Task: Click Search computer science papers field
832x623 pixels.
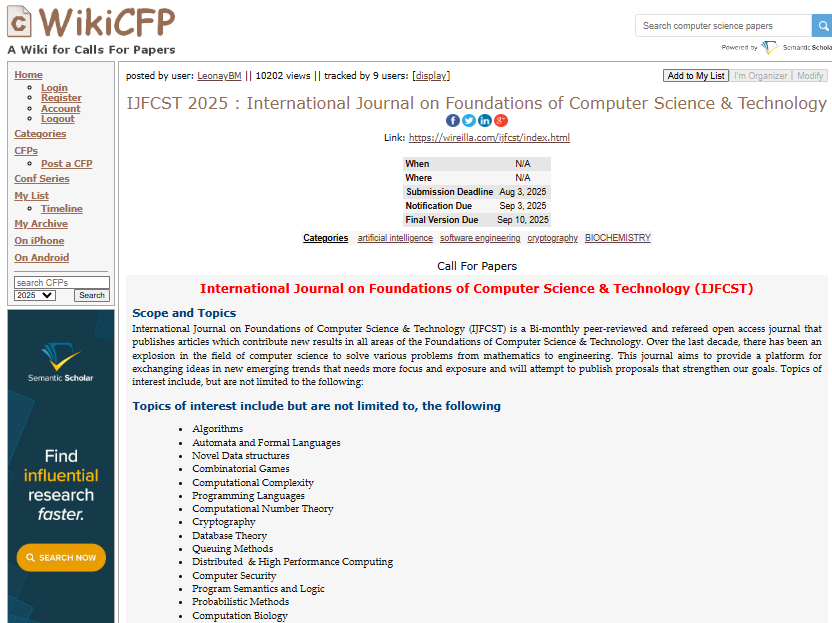Action: pyautogui.click(x=723, y=25)
